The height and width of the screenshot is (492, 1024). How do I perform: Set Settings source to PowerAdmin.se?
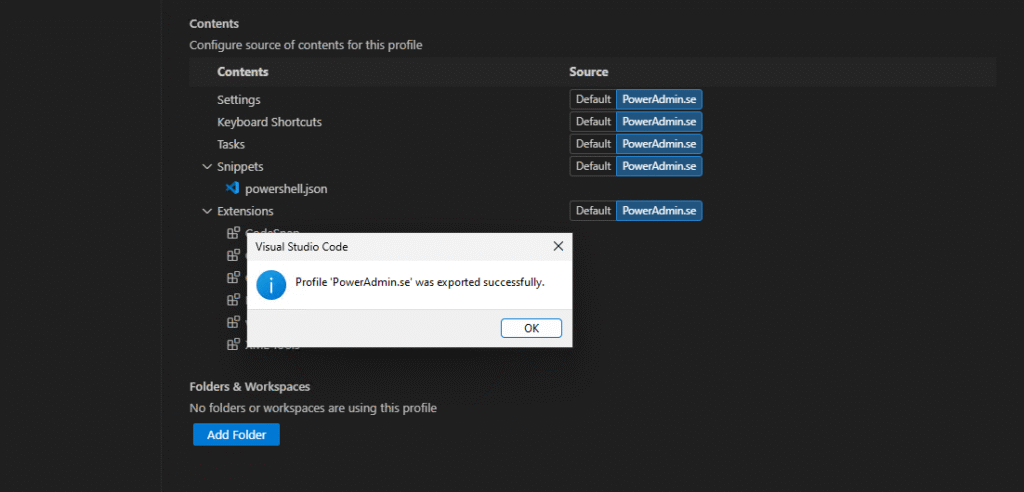659,99
